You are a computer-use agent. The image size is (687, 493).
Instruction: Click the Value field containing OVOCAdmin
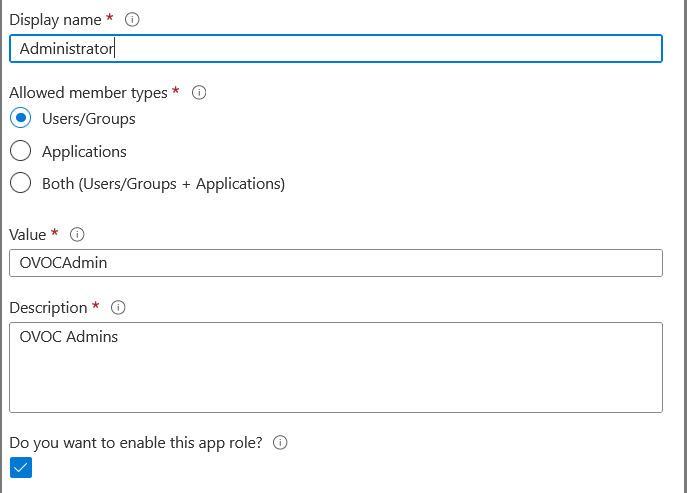point(335,263)
